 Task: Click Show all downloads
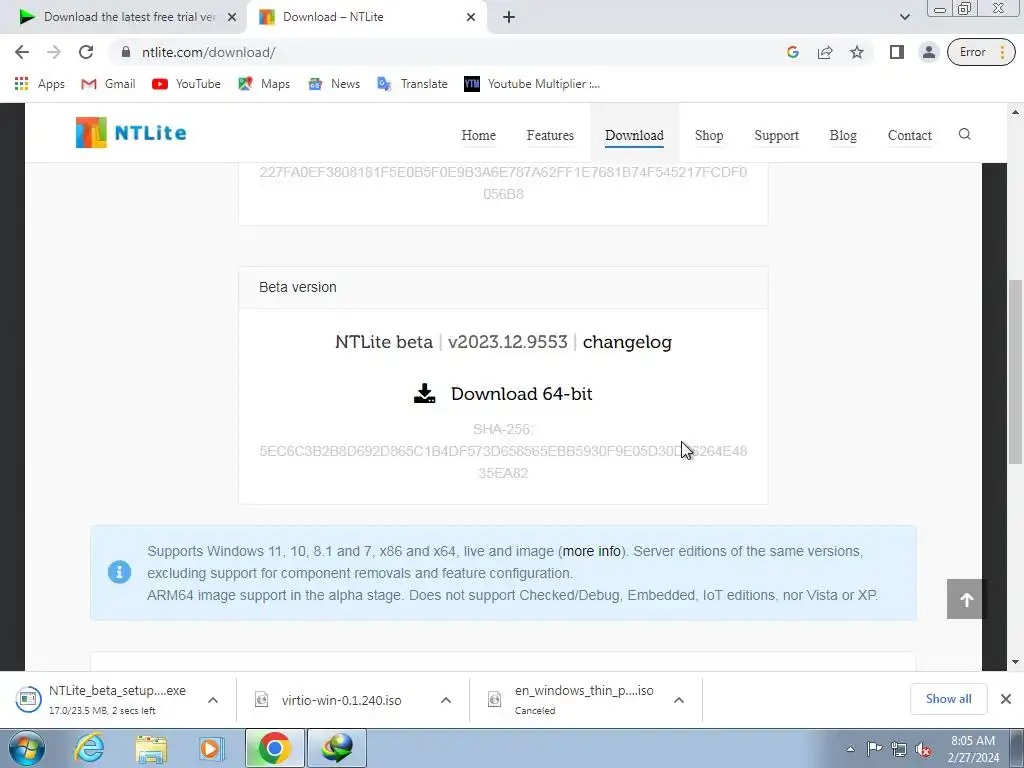(948, 699)
